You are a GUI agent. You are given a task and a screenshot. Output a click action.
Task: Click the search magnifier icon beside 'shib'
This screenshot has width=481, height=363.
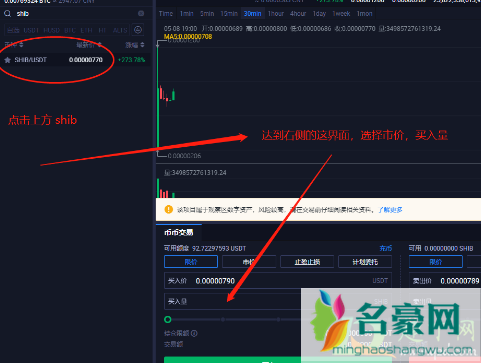click(x=8, y=14)
